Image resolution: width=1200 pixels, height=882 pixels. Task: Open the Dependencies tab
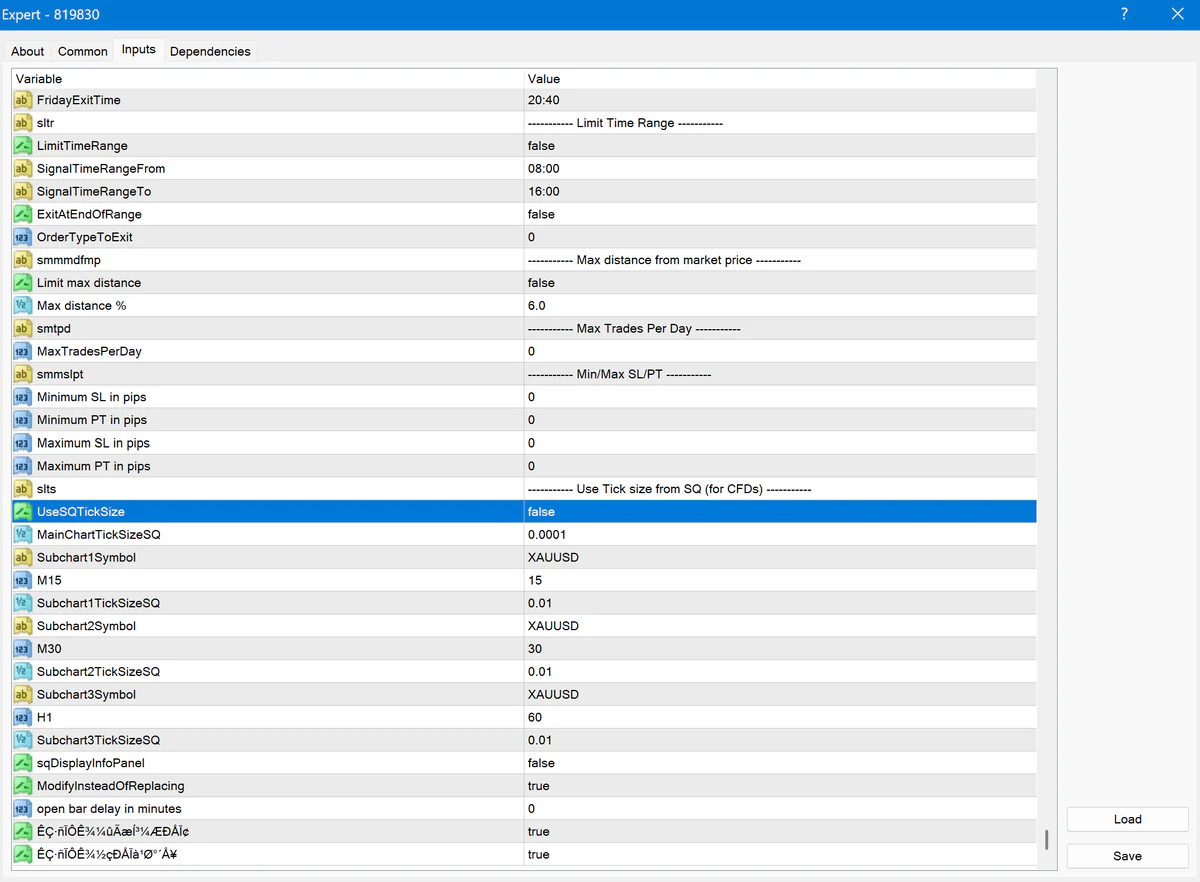(210, 52)
